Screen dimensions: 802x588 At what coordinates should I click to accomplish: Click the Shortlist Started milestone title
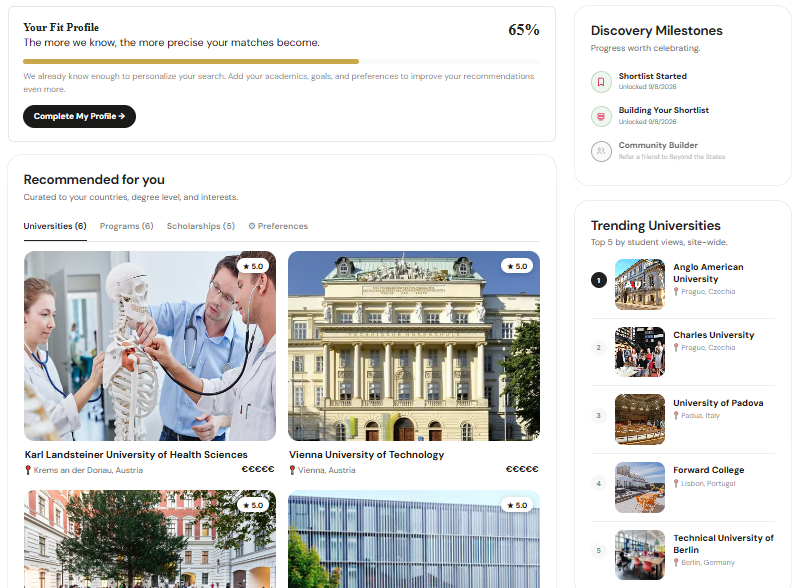tap(653, 76)
